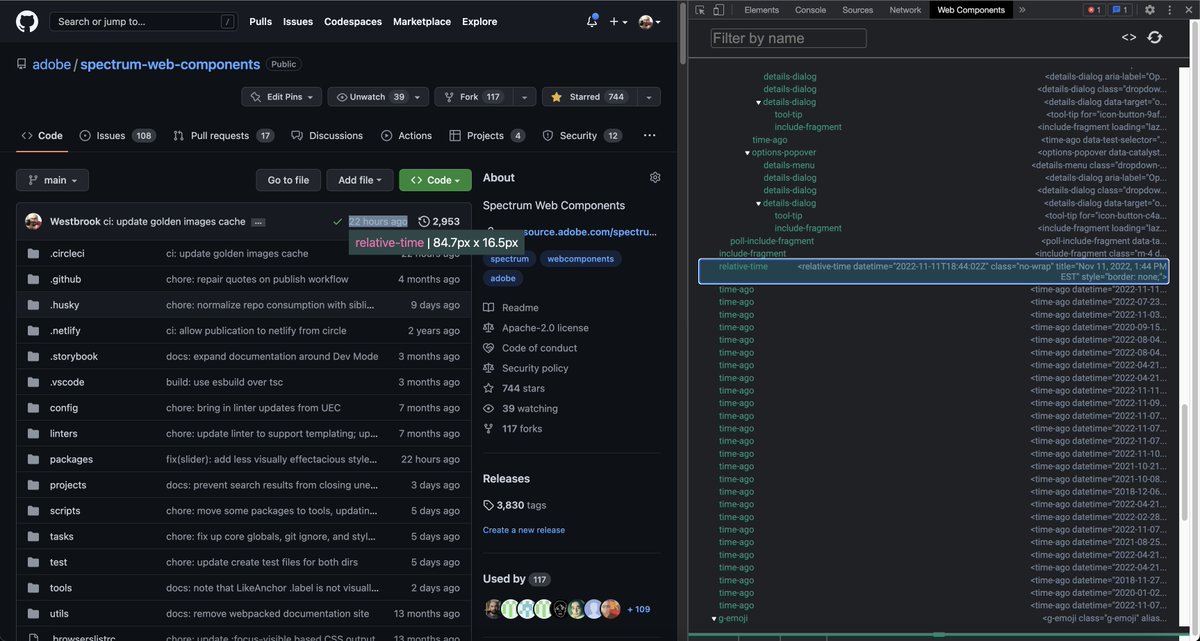Click the green commit status checkmark

pos(337,221)
